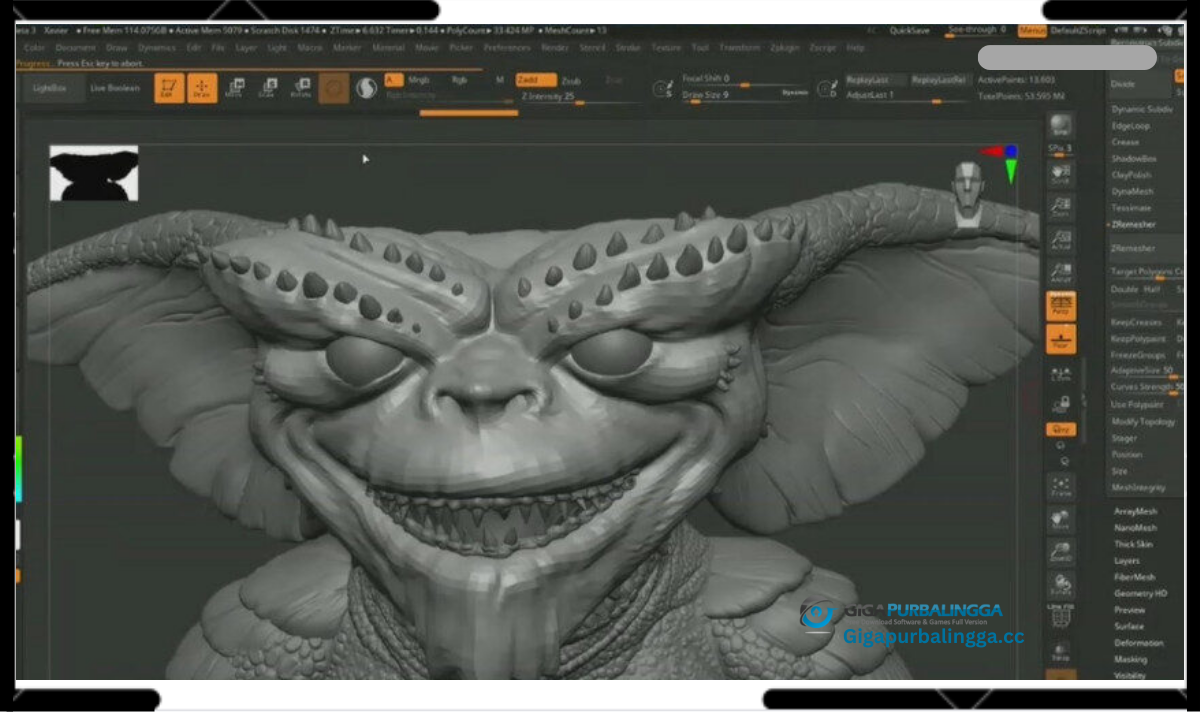Image resolution: width=1200 pixels, height=720 pixels.
Task: Click the sculptris sphere icon
Action: coord(366,88)
